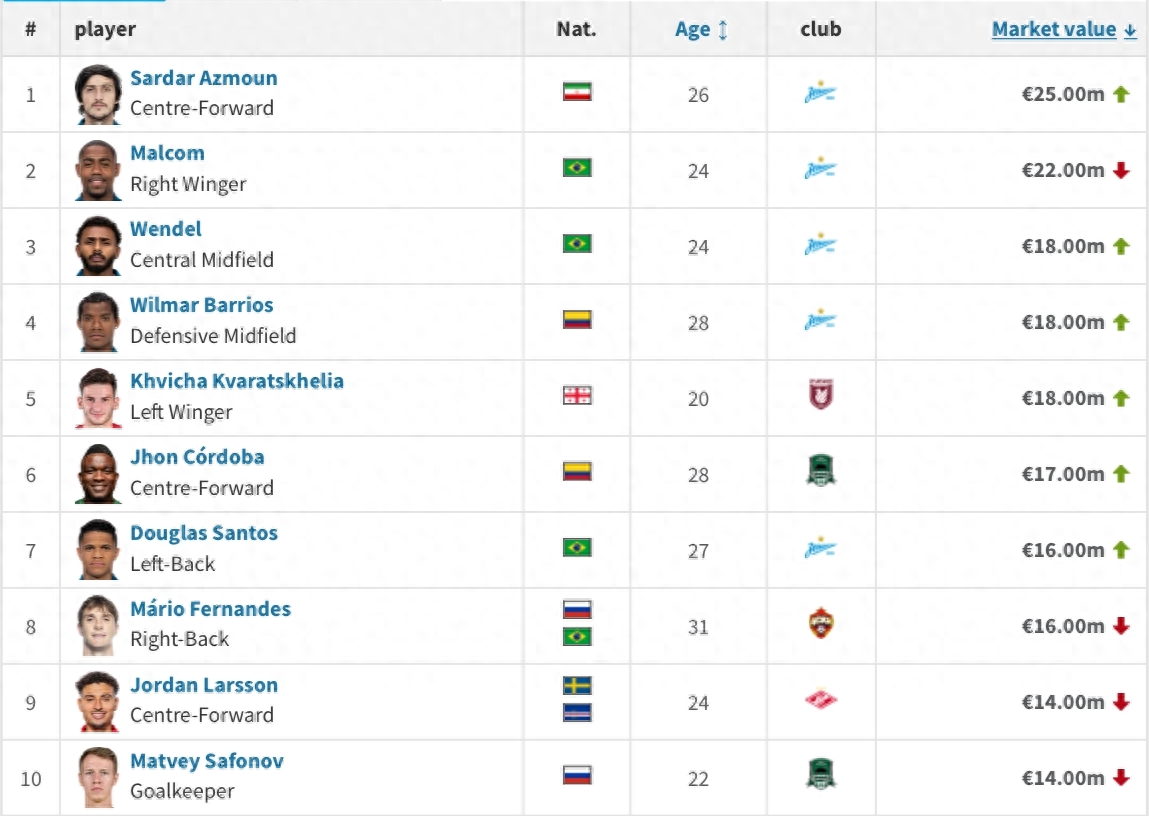Click Zenit logo in Sardar Azmoun row

click(x=820, y=94)
